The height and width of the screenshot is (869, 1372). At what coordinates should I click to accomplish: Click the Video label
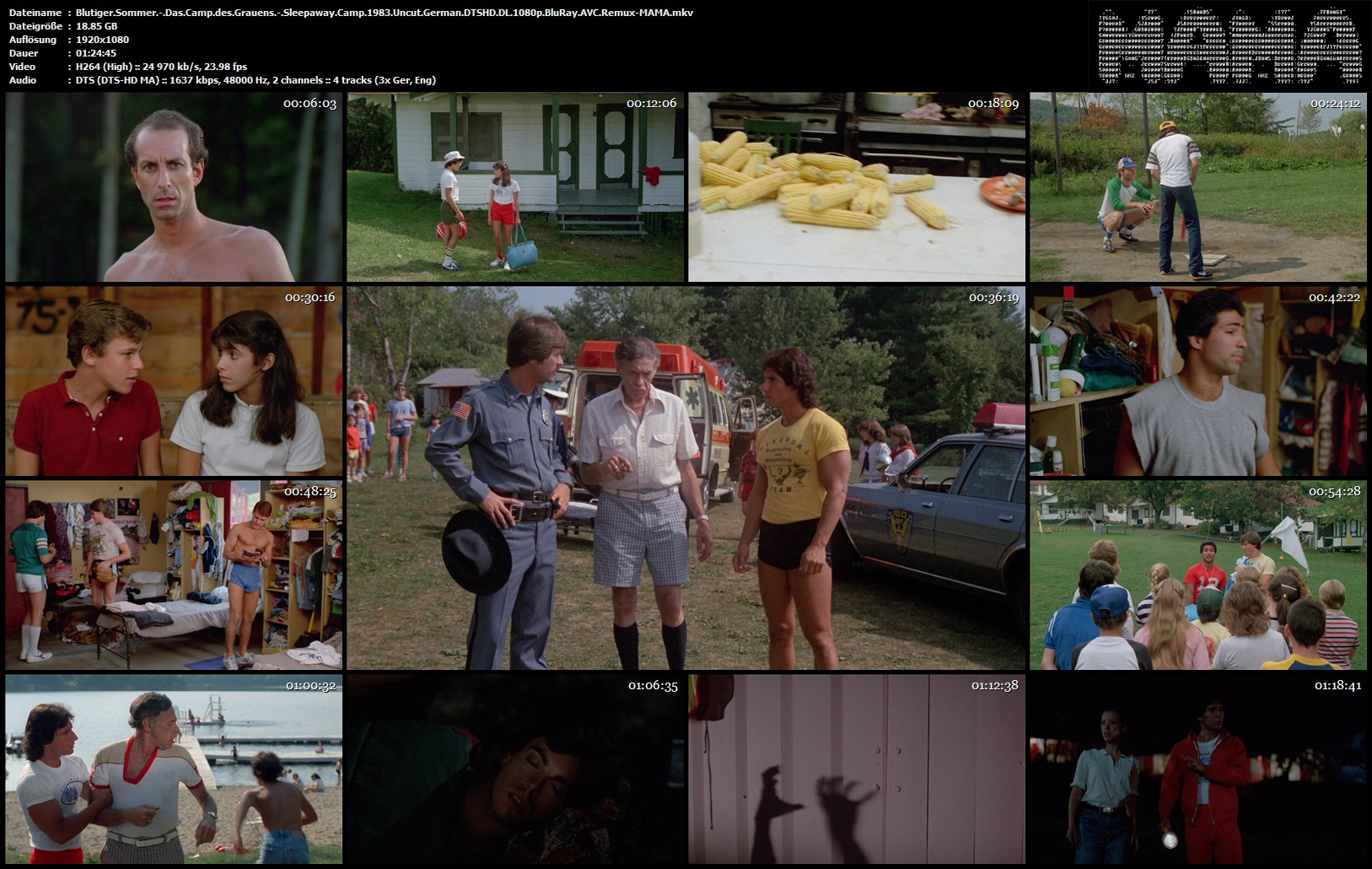[x=22, y=67]
